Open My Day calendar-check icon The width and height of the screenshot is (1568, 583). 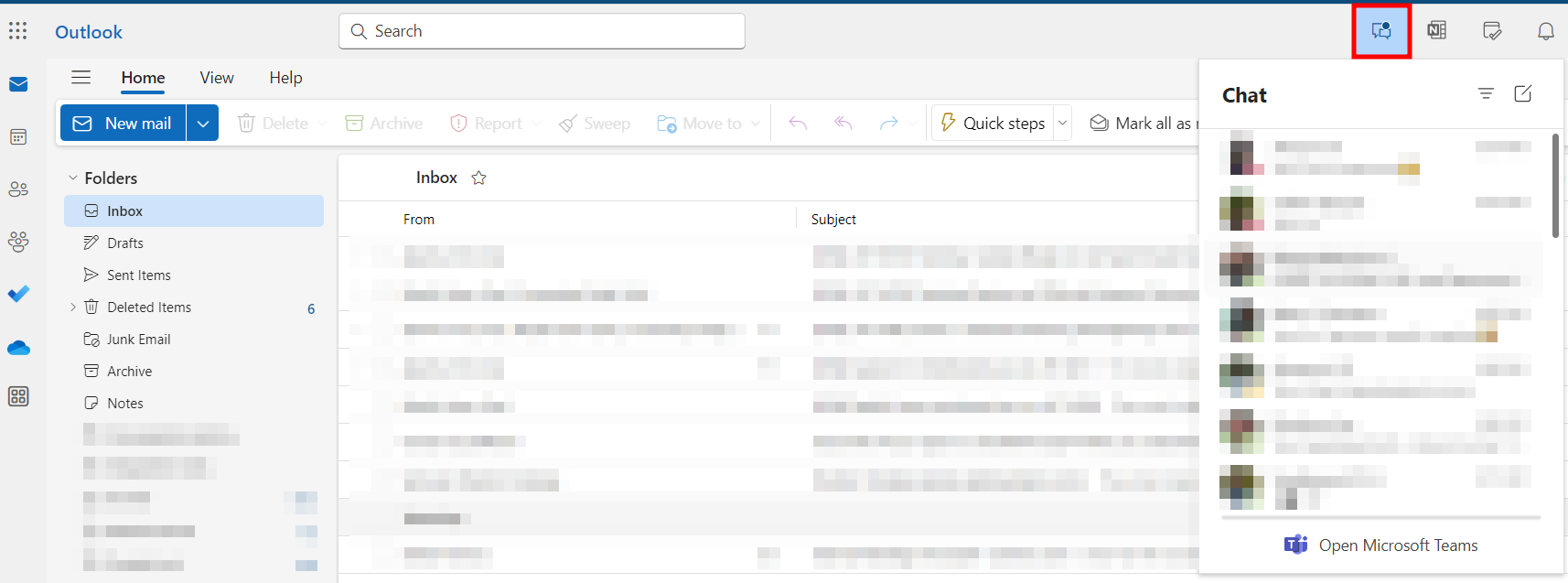click(x=1491, y=31)
